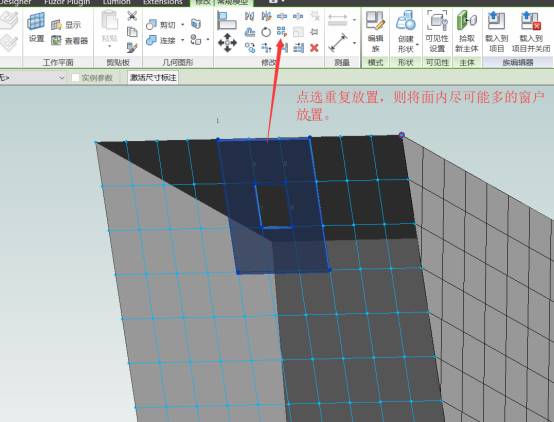Screen dimensions: 554x422
Task: Expand the aligned dimension dropdown arrow
Action: 354,43
